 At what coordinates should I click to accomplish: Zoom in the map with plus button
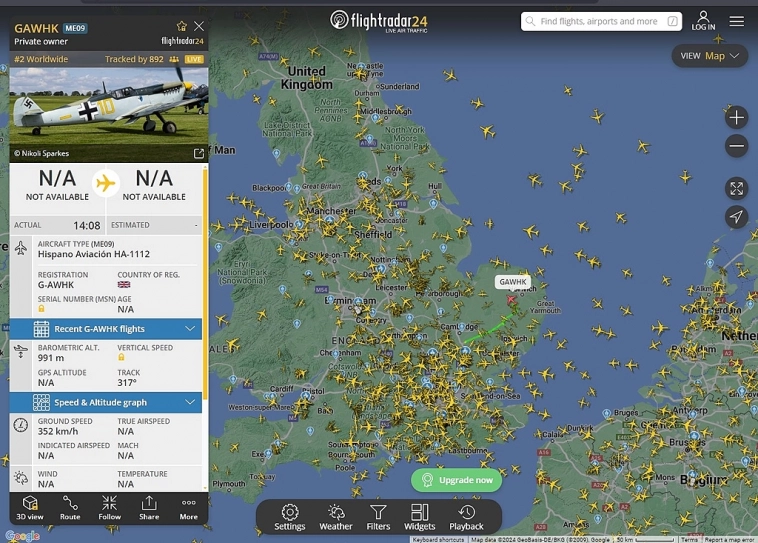[736, 117]
